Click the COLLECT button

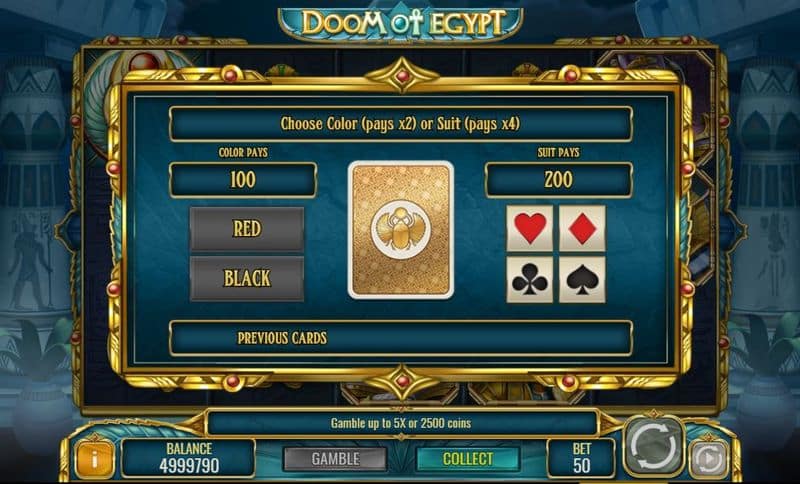(468, 459)
